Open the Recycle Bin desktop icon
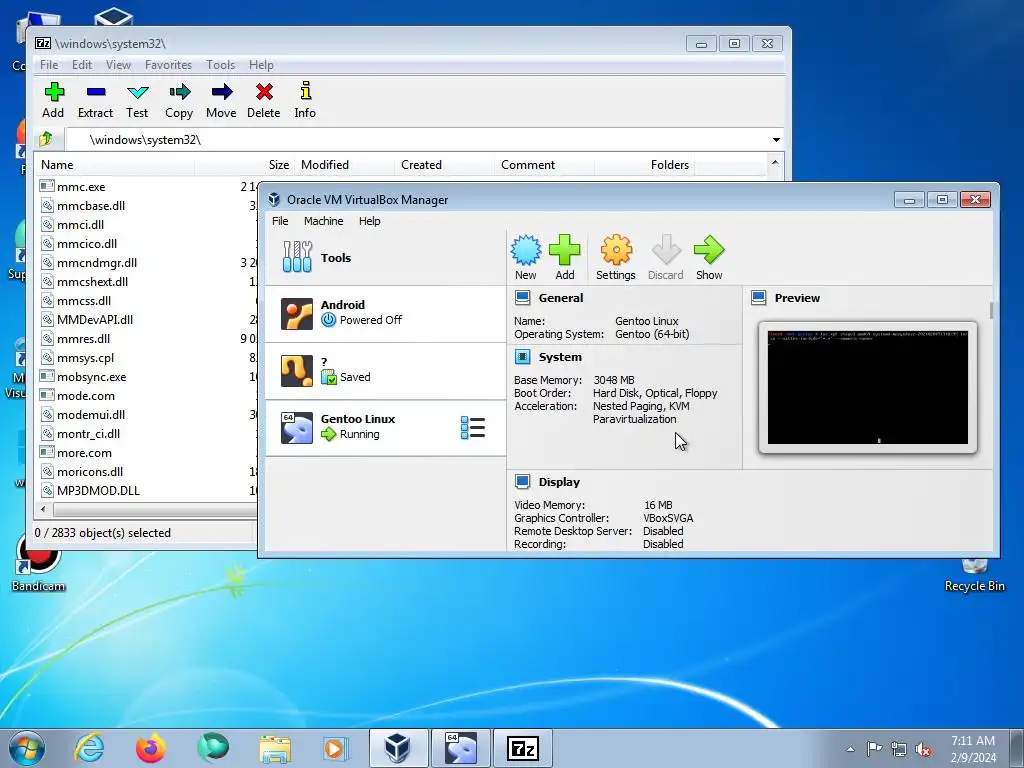This screenshot has width=1024, height=768. [x=974, y=575]
